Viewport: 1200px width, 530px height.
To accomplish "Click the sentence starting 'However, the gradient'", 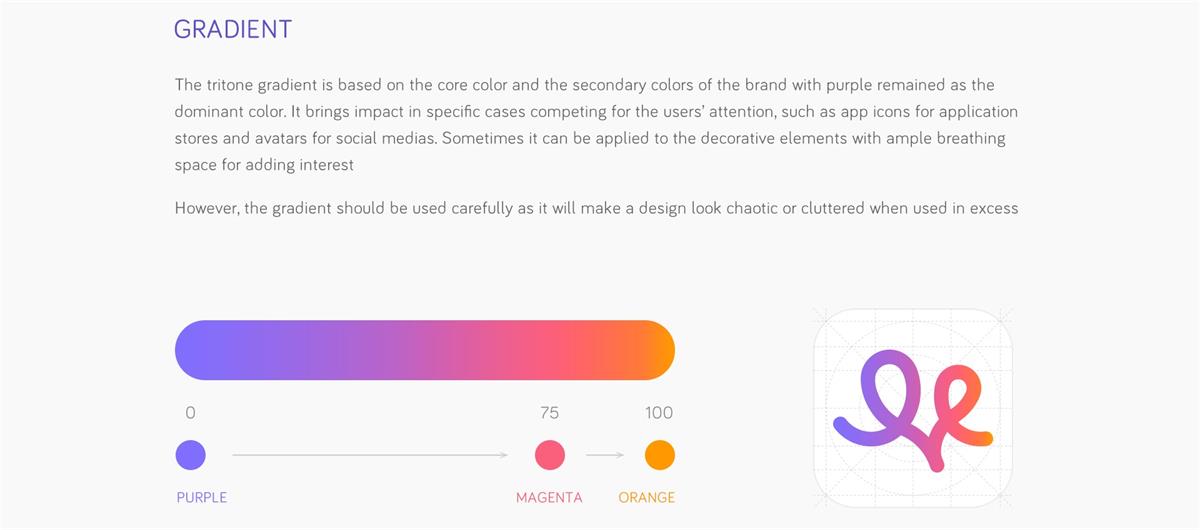I will [x=596, y=208].
